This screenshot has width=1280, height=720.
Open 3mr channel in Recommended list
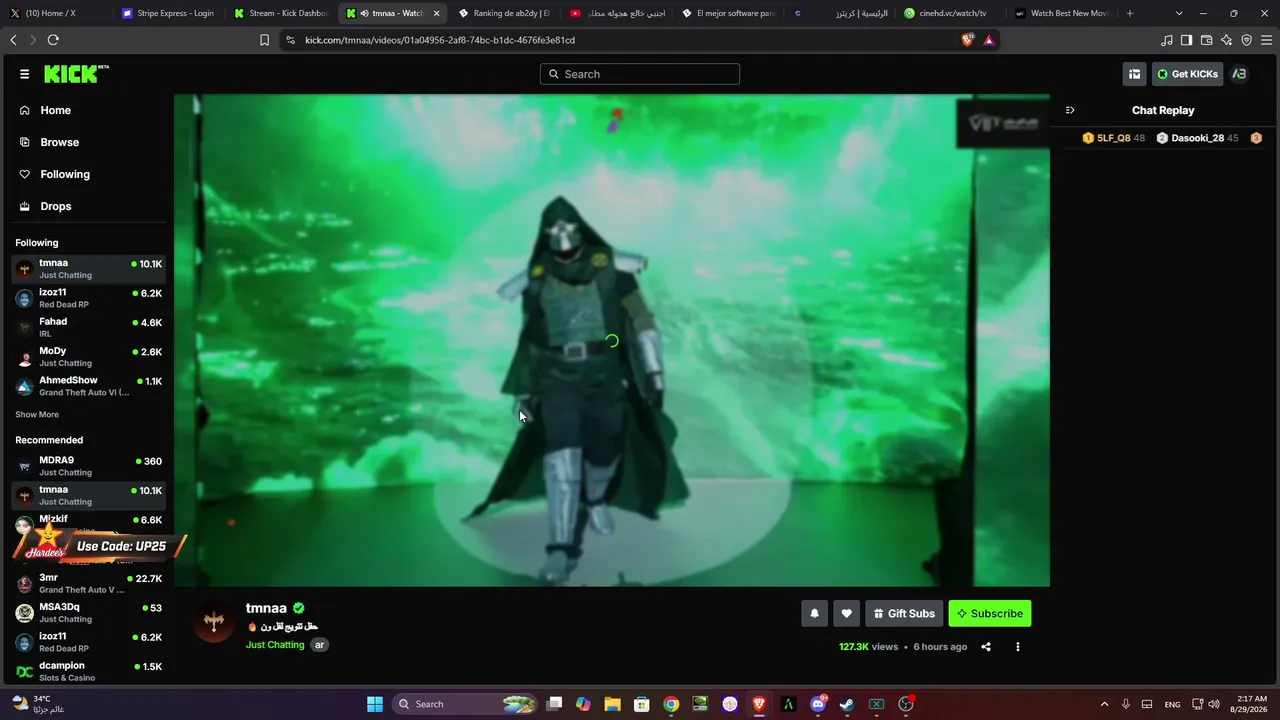pyautogui.click(x=89, y=583)
